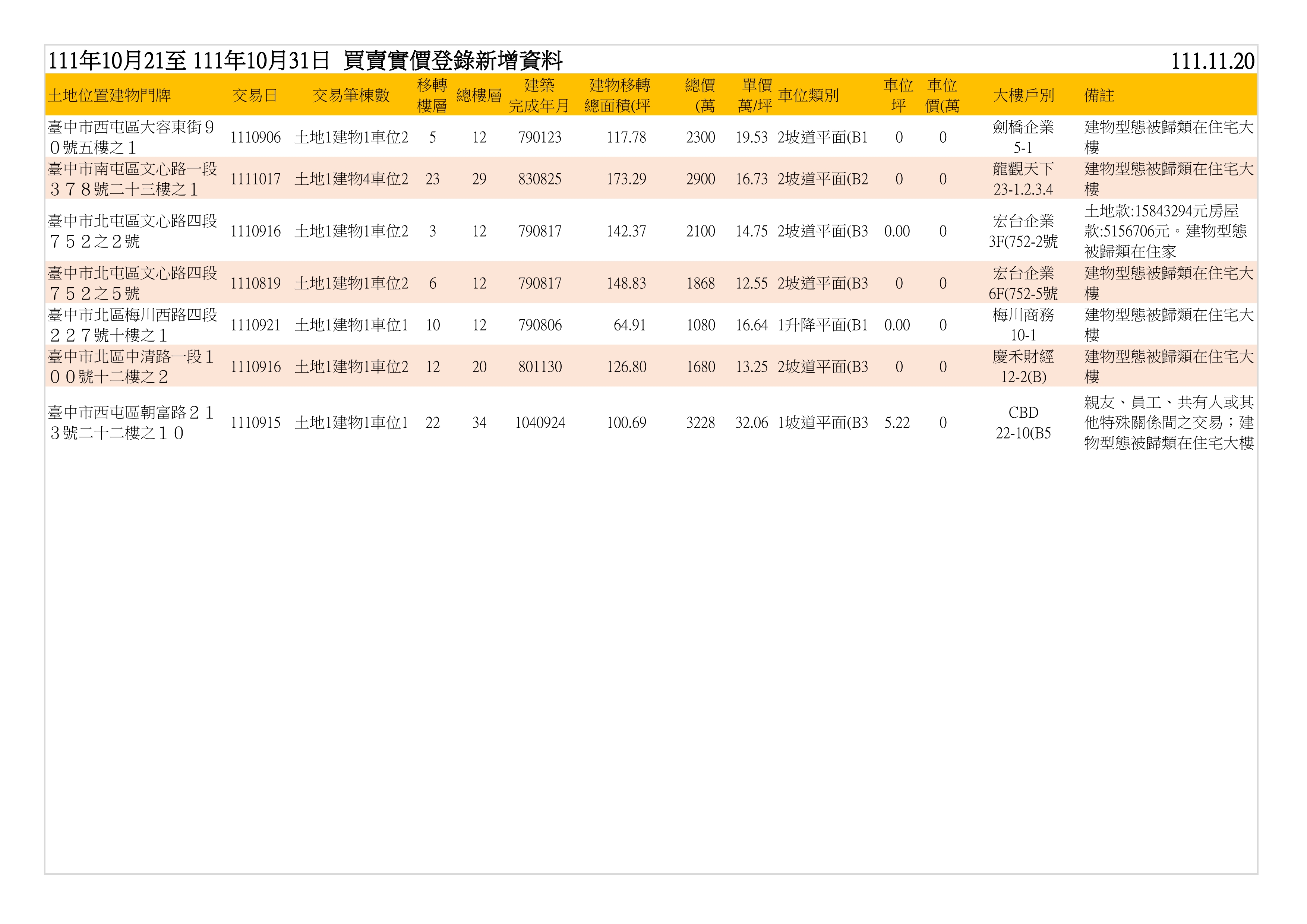1307x924 pixels.
Task: Click the note starting 土地款:15843294元
Action: click(x=1166, y=231)
